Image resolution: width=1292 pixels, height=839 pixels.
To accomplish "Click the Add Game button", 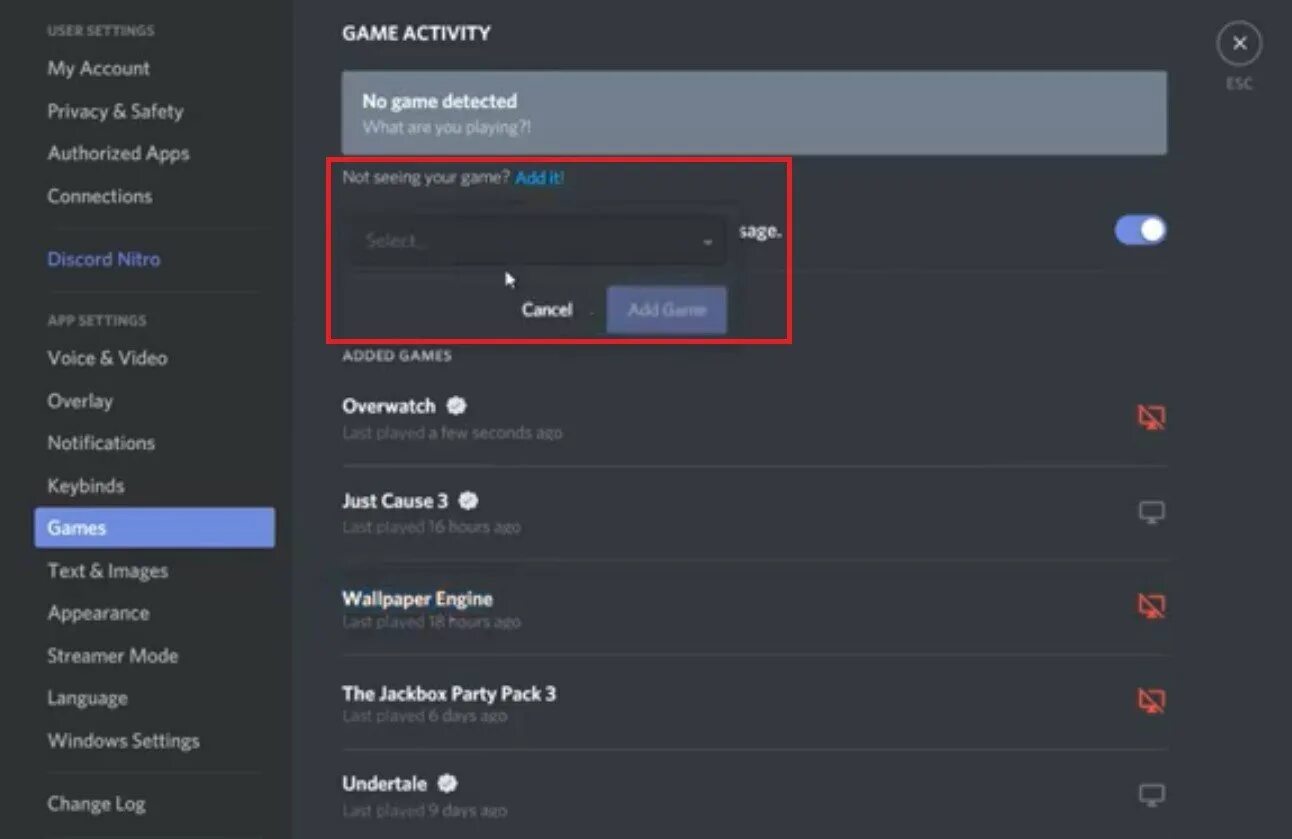I will (x=667, y=310).
